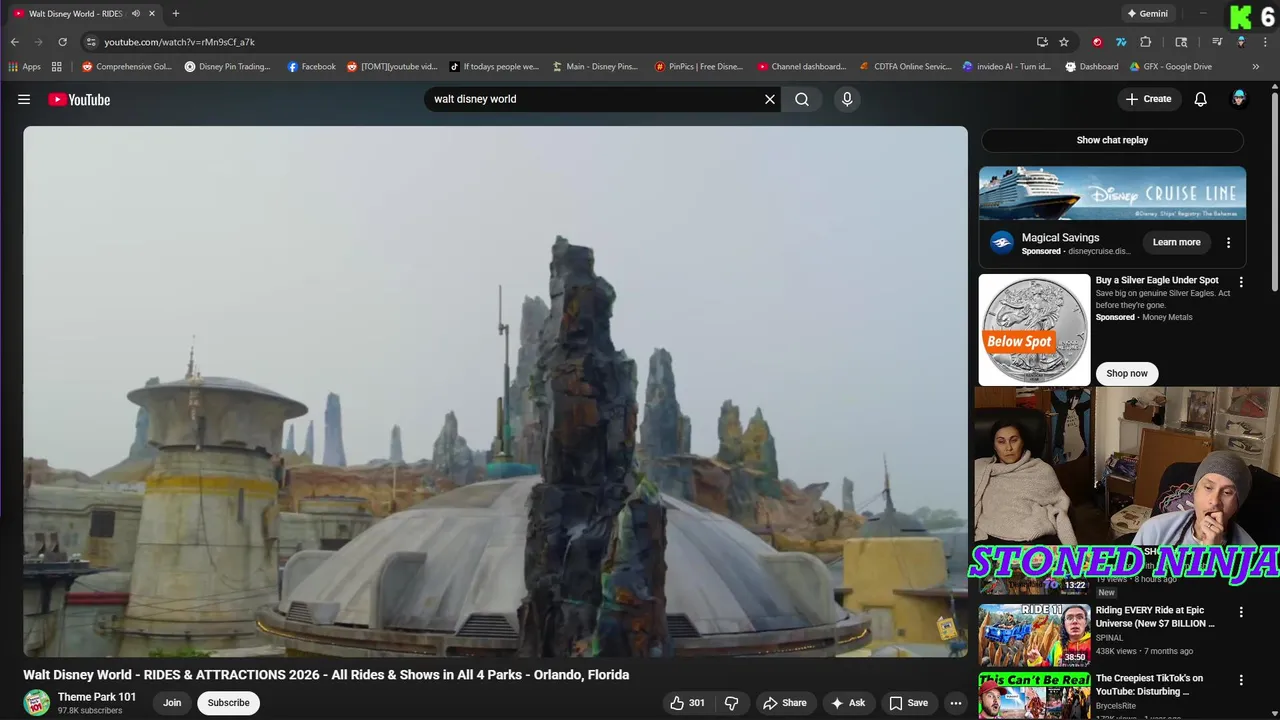1280x720 pixels.
Task: Open browser extensions puzzle icon
Action: pos(1146,42)
